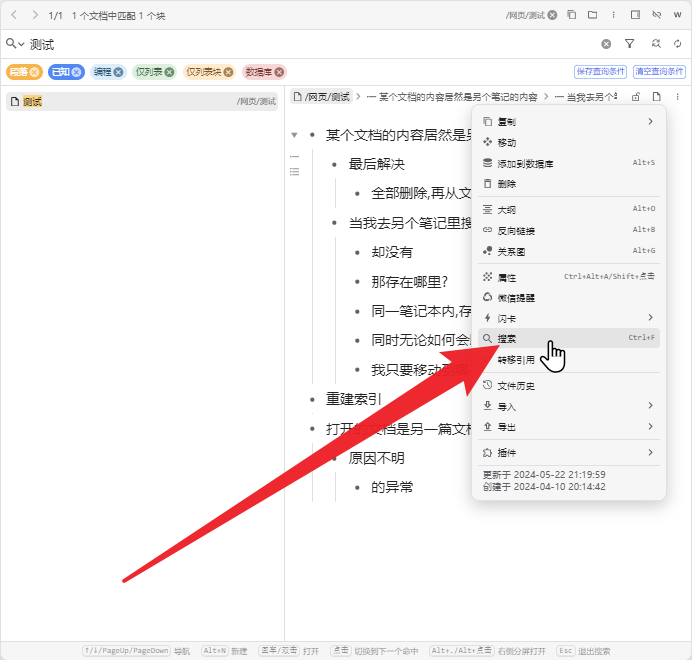Expand the 导出 submenu

pos(568,427)
